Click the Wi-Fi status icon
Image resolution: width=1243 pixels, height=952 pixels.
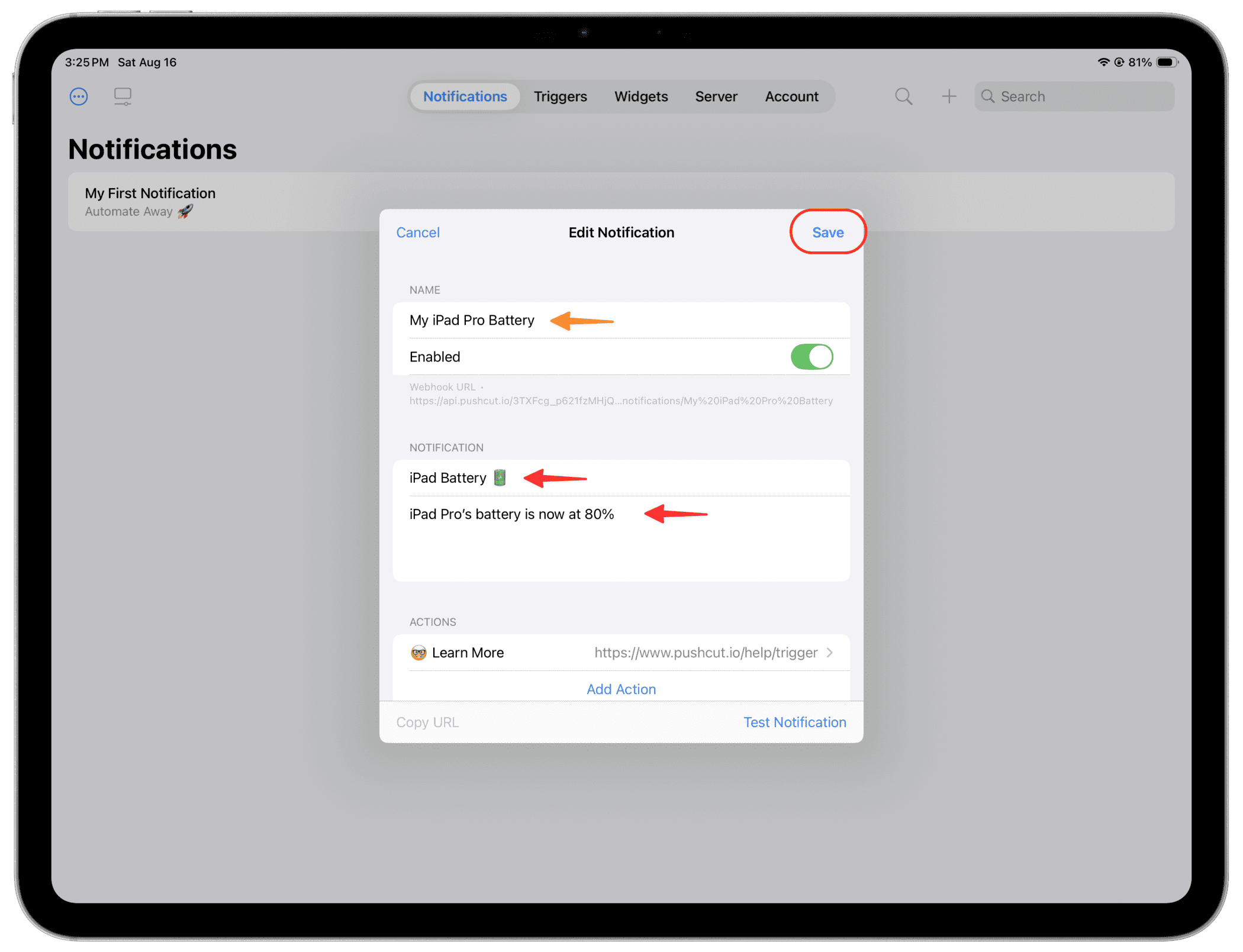[1103, 62]
